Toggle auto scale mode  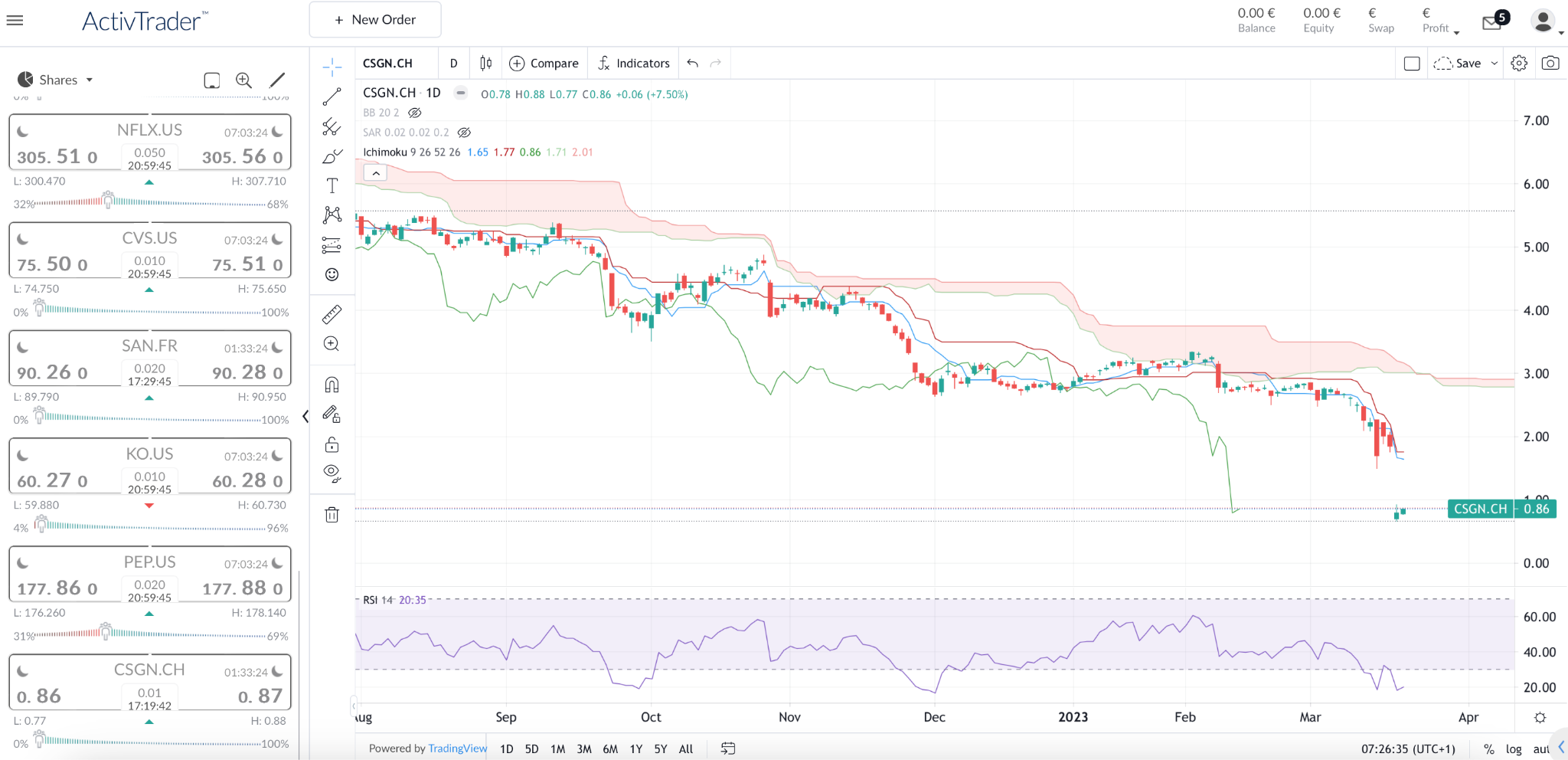pos(1541,749)
